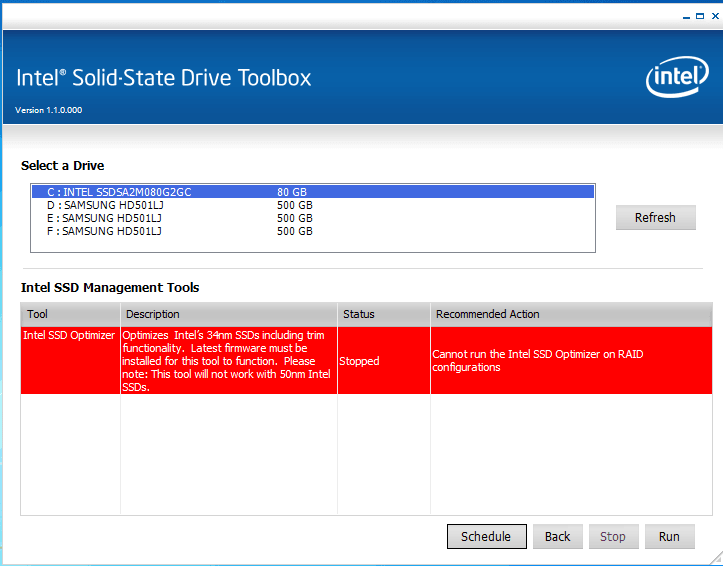Open the Schedule dialog
723x566 pixels.
coord(486,537)
